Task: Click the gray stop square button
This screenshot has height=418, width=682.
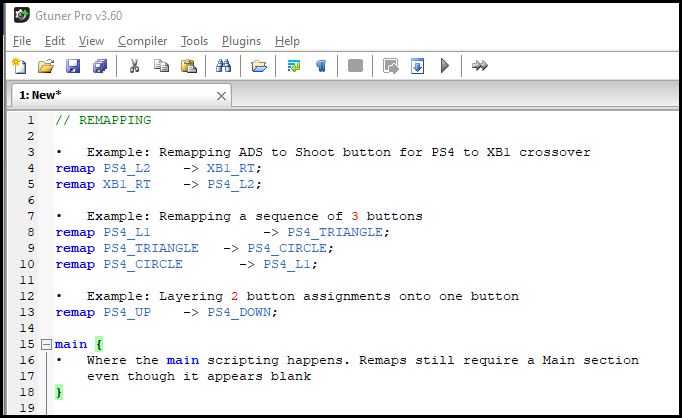Action: tap(355, 66)
